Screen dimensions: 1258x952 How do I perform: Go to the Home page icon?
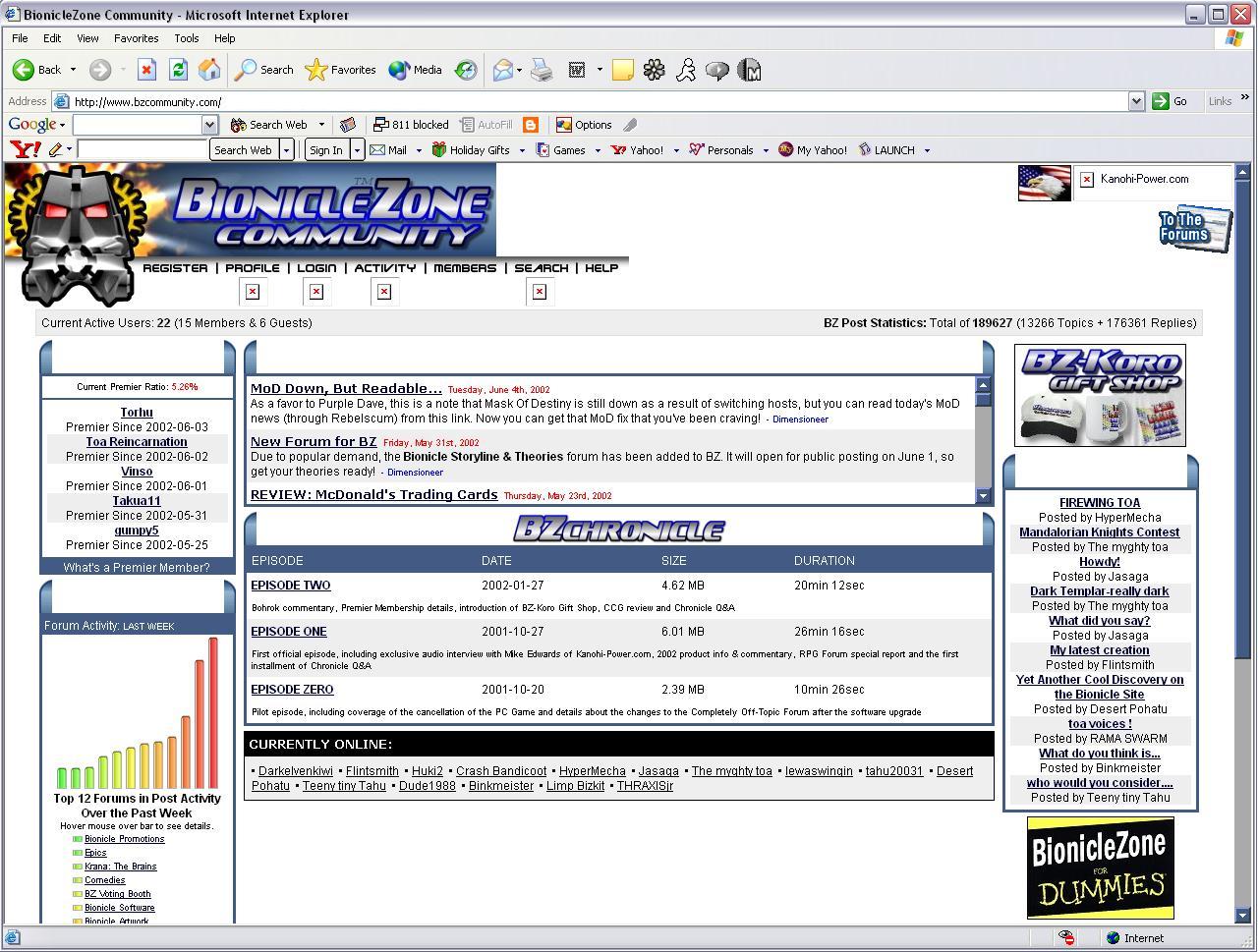209,70
